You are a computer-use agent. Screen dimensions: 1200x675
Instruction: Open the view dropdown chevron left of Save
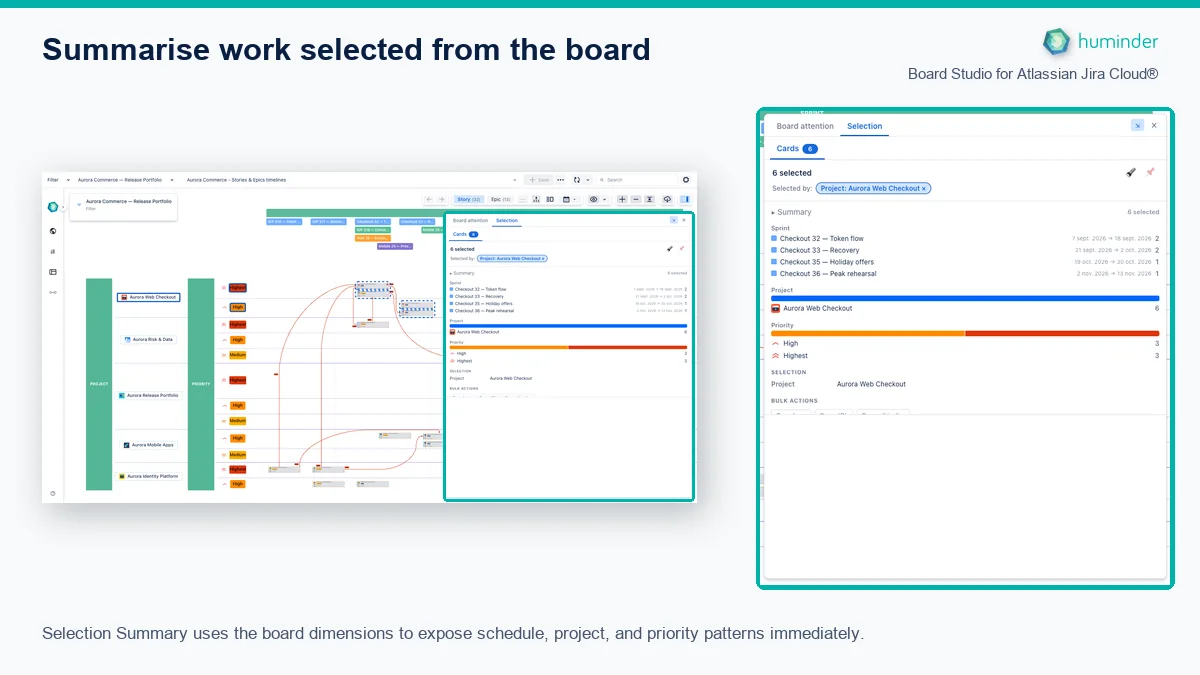coord(517,180)
